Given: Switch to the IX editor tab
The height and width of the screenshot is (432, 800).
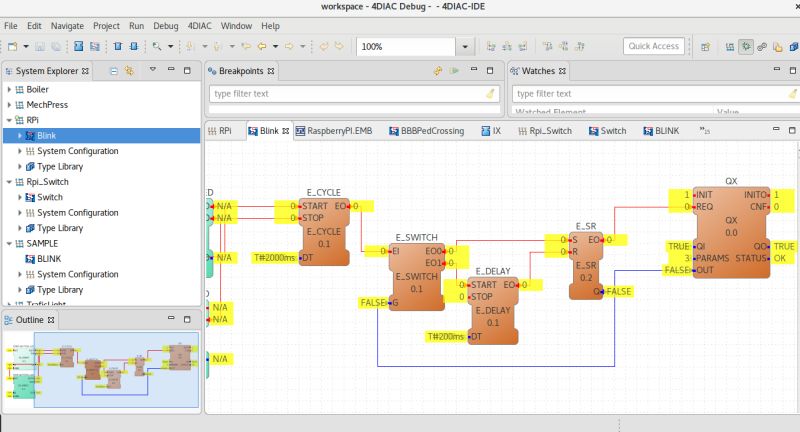Looking at the screenshot, I should tap(491, 131).
